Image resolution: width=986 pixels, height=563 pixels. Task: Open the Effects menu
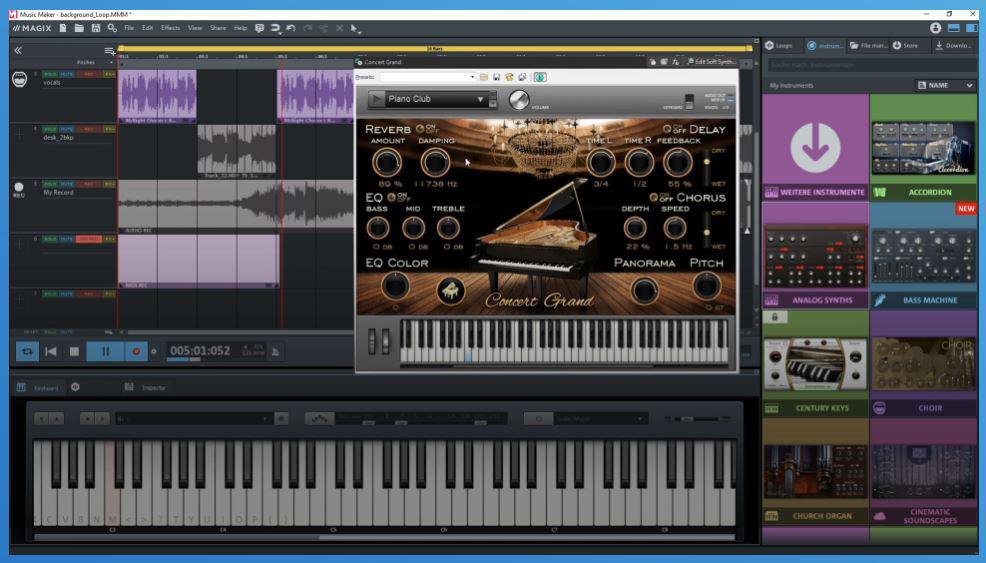click(x=170, y=28)
